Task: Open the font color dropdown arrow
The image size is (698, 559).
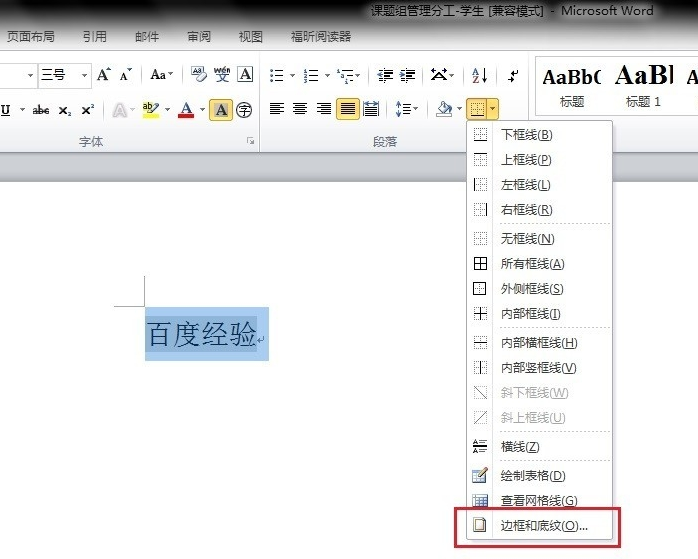Action: [x=202, y=109]
